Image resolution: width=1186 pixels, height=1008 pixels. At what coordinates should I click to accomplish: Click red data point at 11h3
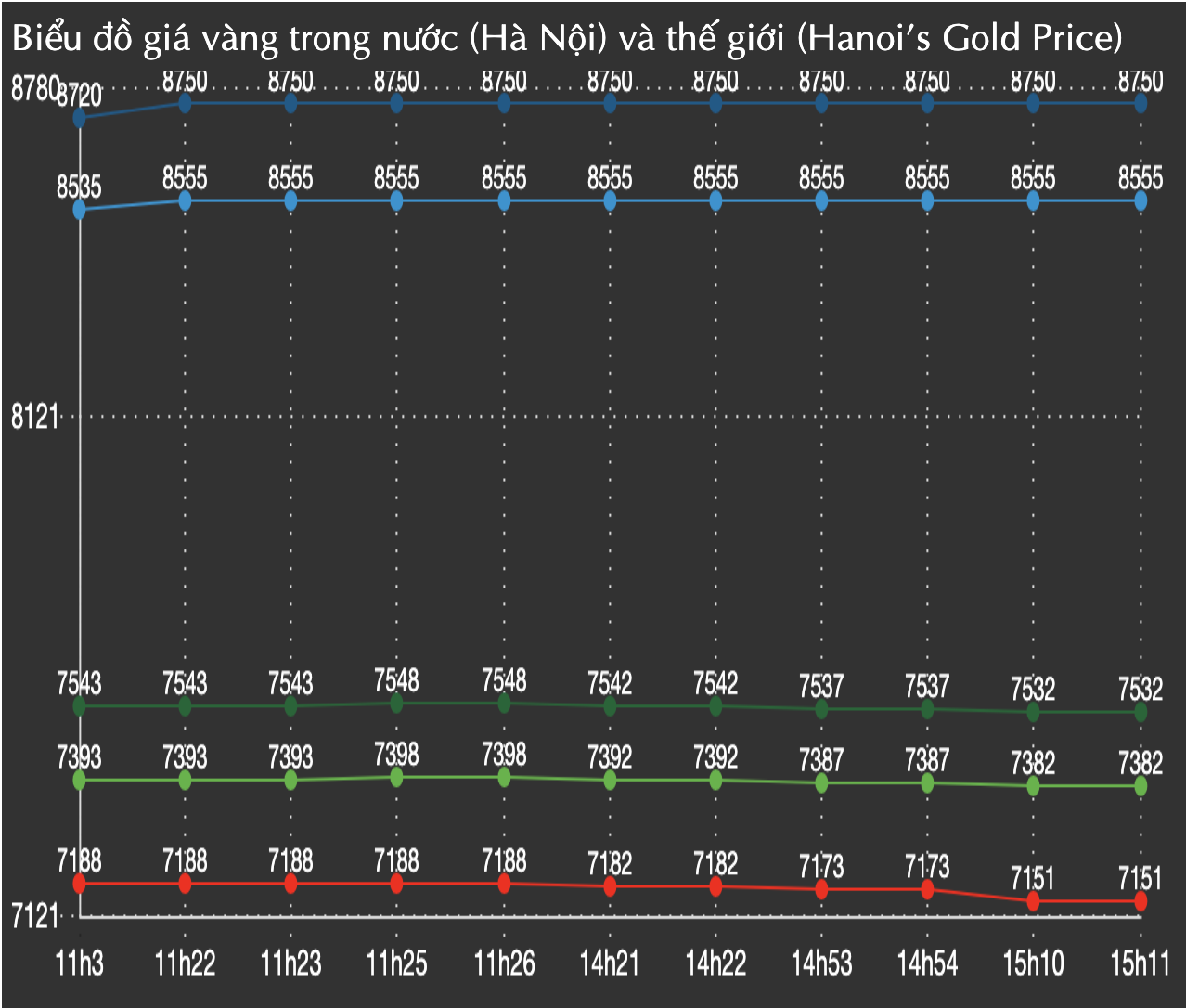[80, 883]
